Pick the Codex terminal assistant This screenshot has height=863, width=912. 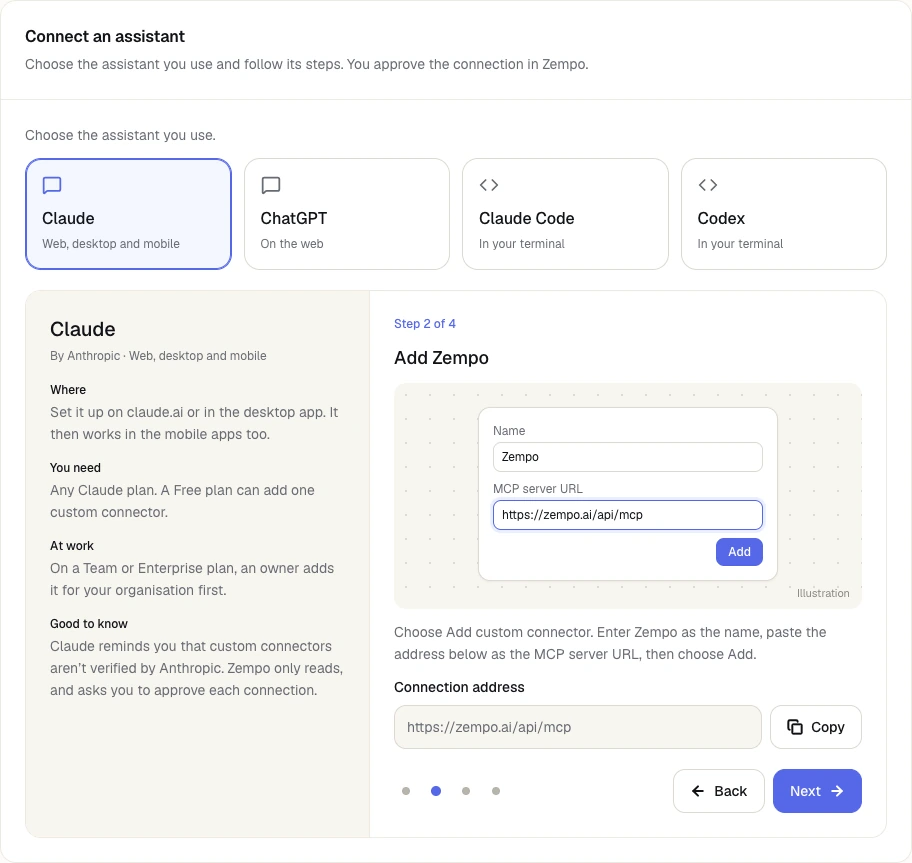pos(783,214)
